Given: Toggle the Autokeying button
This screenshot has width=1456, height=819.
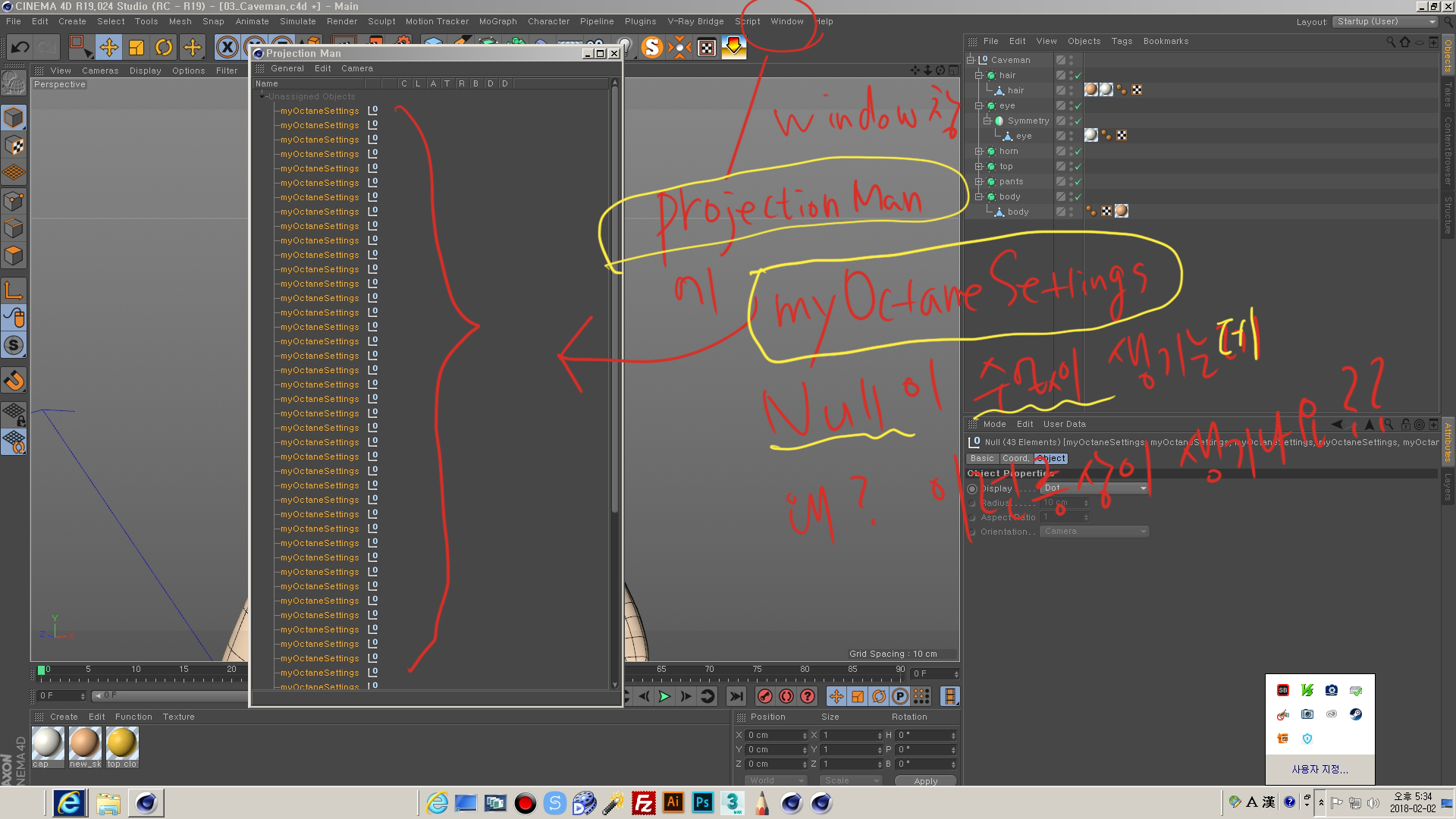Looking at the screenshot, I should point(786,696).
